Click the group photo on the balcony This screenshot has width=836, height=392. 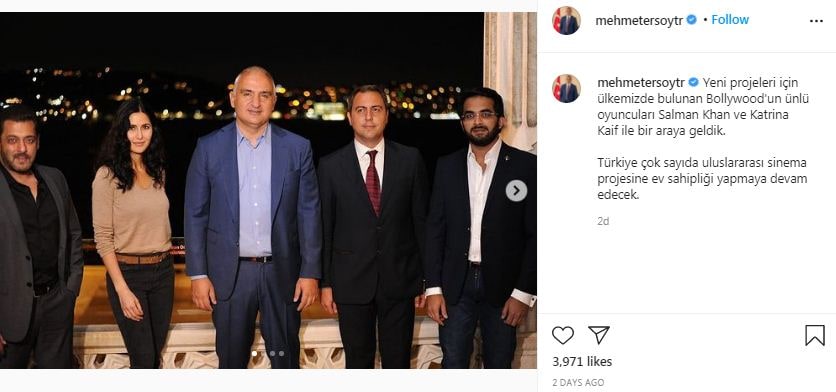point(268,190)
